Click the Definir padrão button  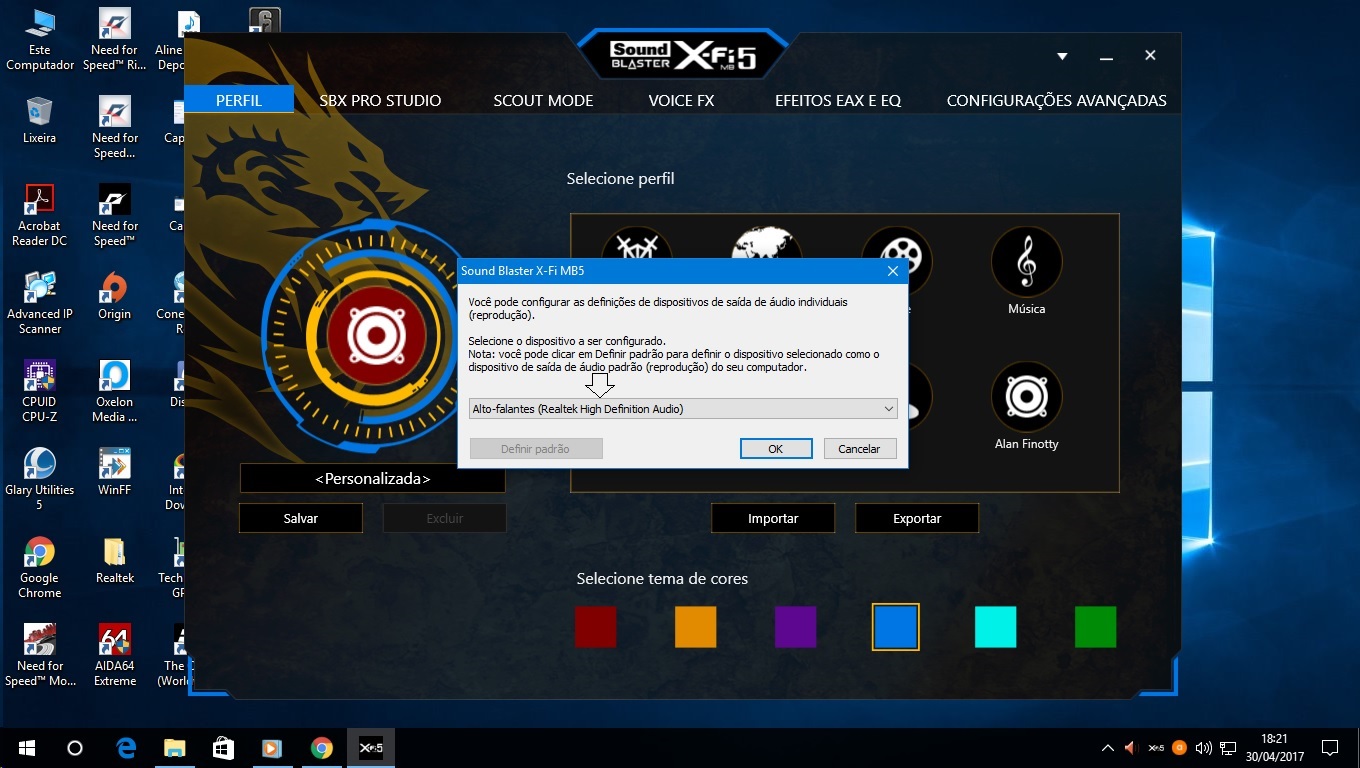[x=536, y=449]
